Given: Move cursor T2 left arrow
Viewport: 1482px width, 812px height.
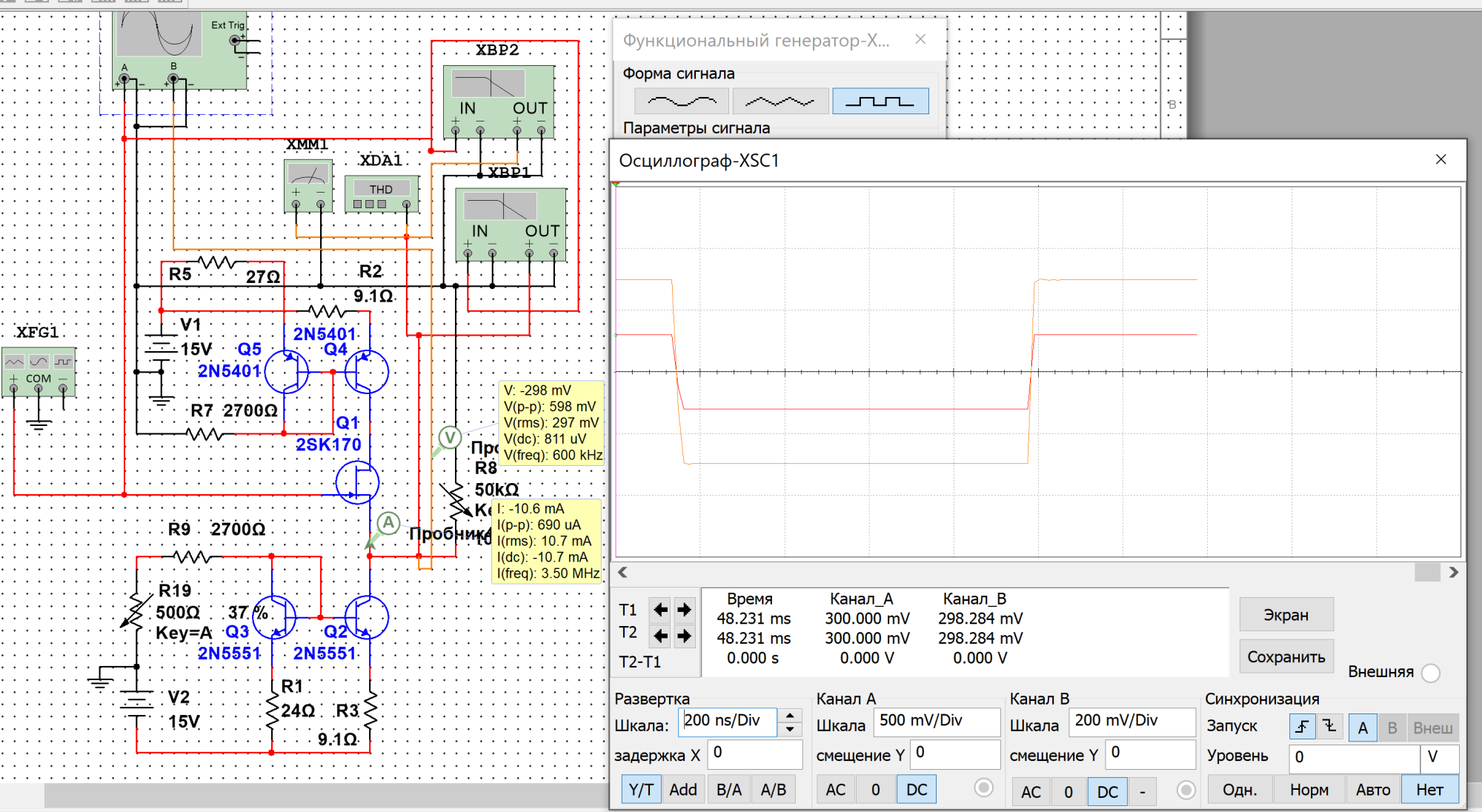Looking at the screenshot, I should point(660,636).
